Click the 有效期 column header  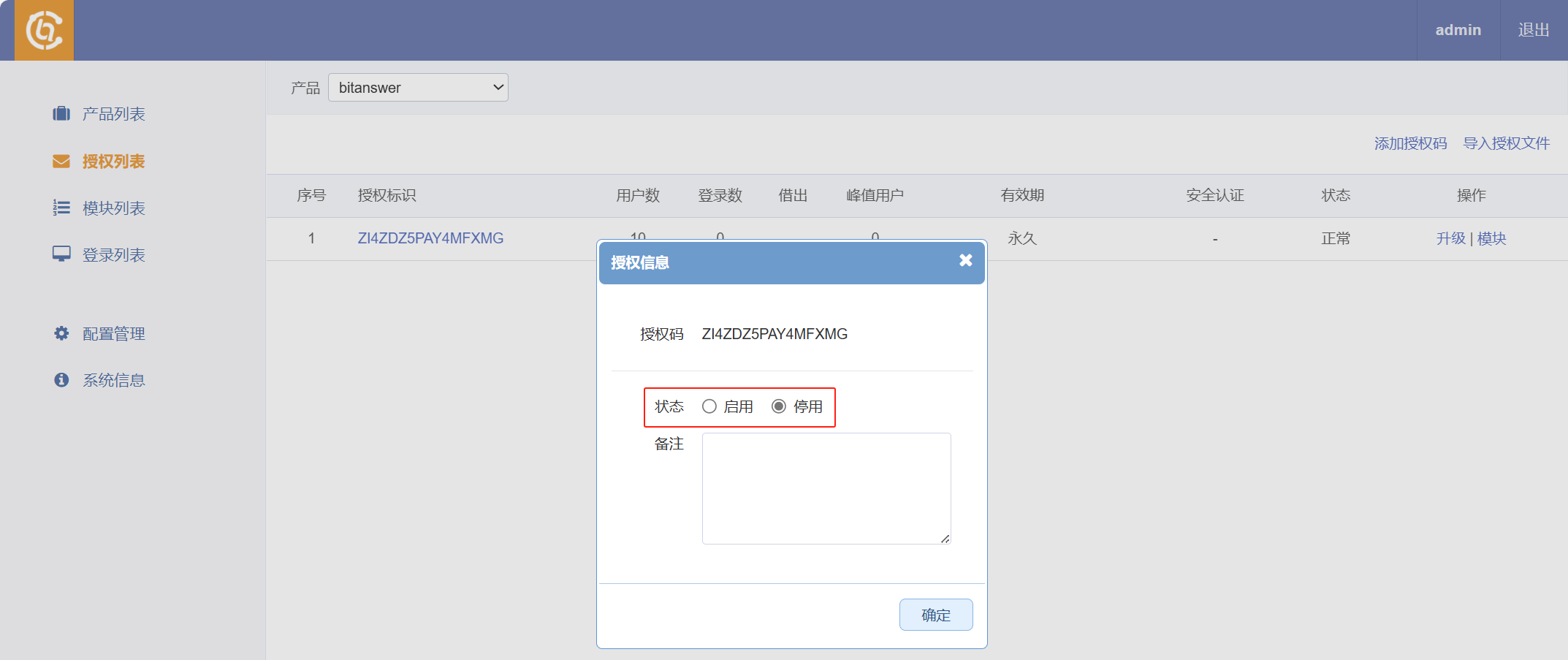1022,195
